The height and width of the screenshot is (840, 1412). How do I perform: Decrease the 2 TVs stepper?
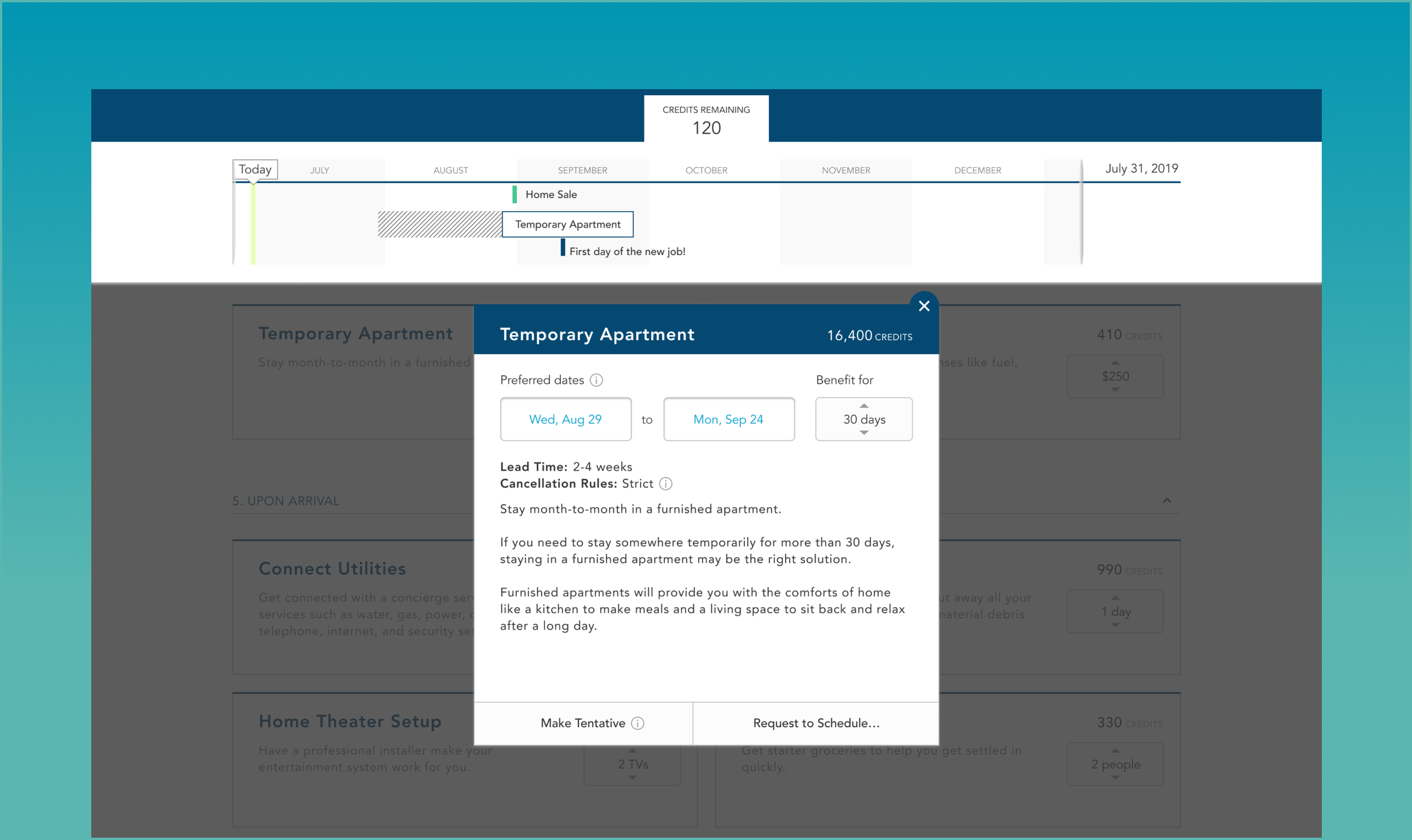coord(632,778)
